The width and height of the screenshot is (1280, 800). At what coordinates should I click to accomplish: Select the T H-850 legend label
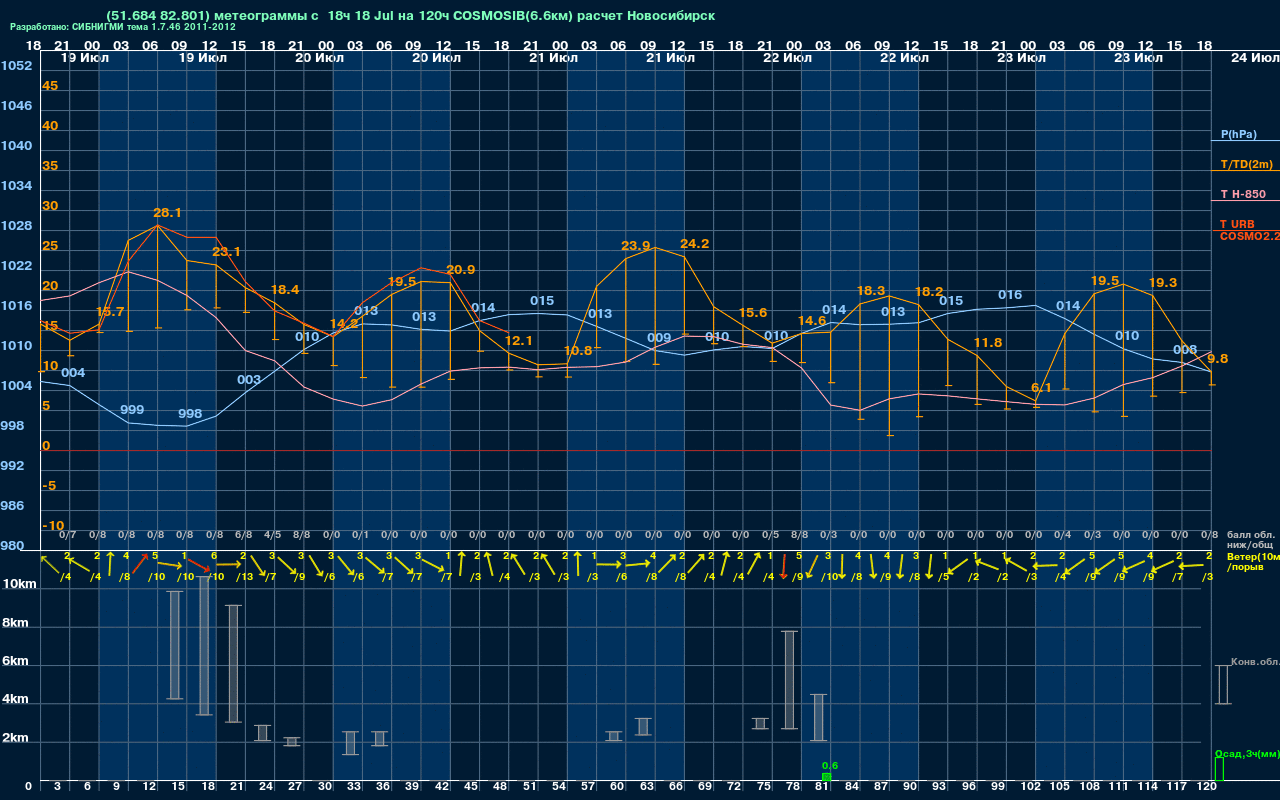click(x=1242, y=194)
